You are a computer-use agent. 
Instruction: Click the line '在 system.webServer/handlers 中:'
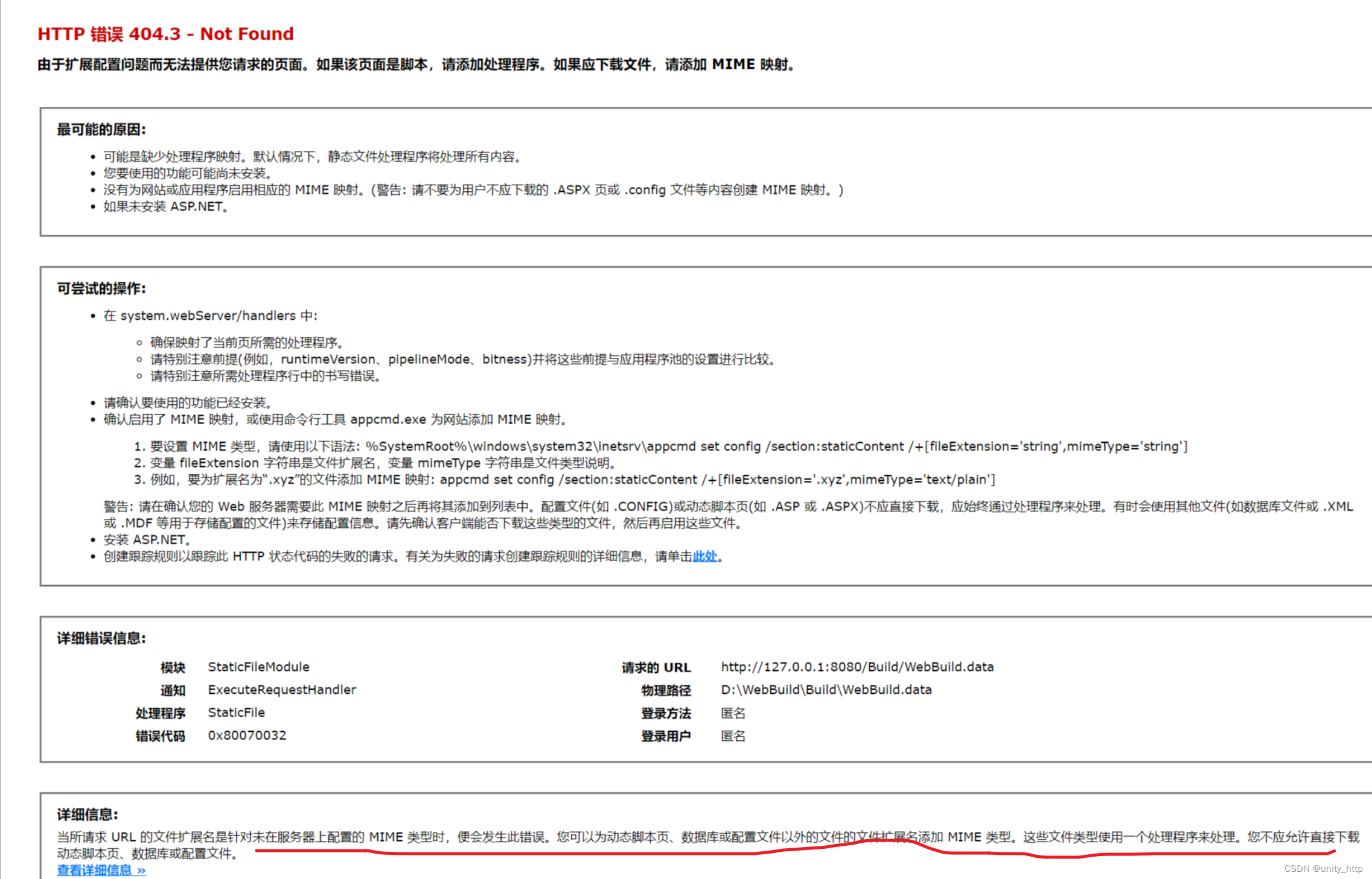pos(210,316)
